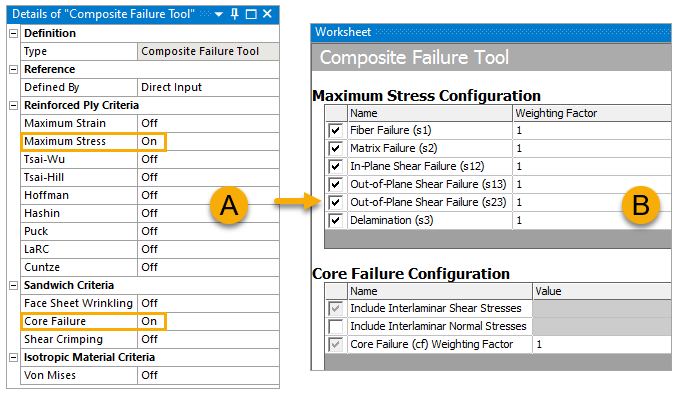Collapse the Reference section

coord(14,69)
